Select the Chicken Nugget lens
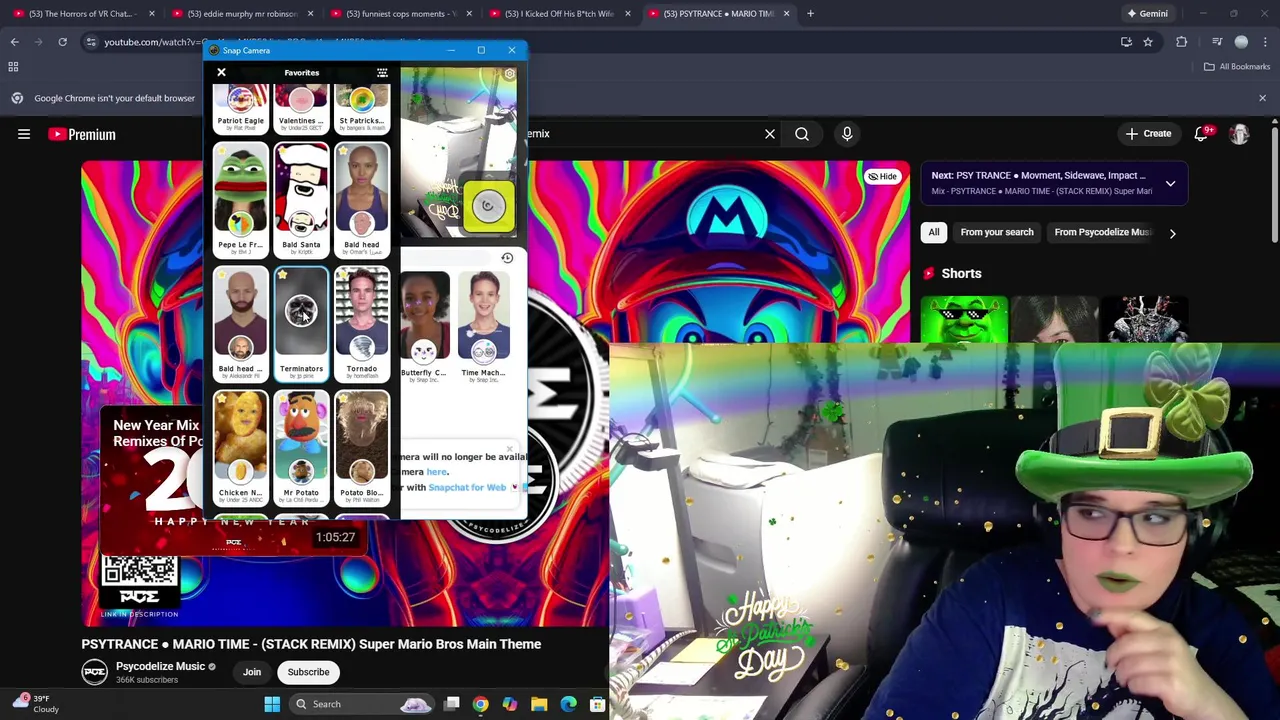 [x=240, y=447]
